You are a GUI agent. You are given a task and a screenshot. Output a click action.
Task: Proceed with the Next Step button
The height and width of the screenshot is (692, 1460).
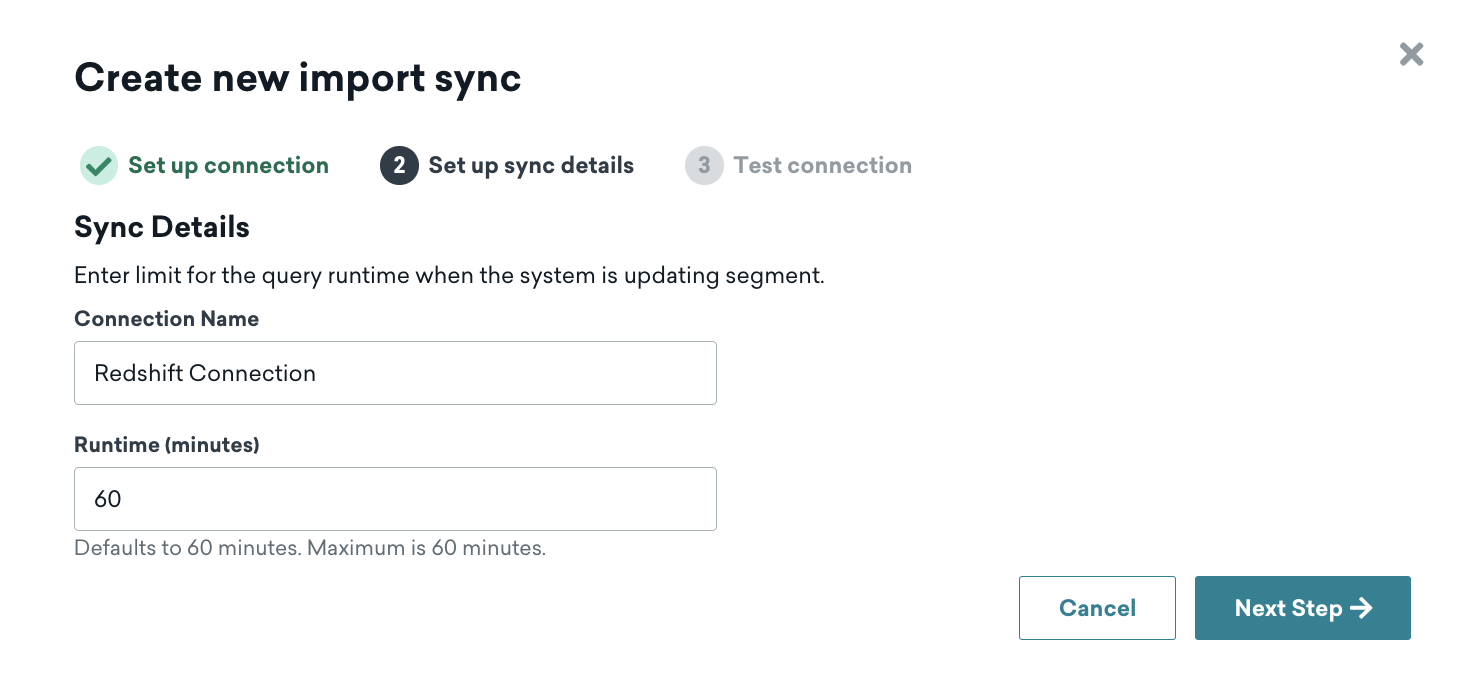[x=1302, y=608]
